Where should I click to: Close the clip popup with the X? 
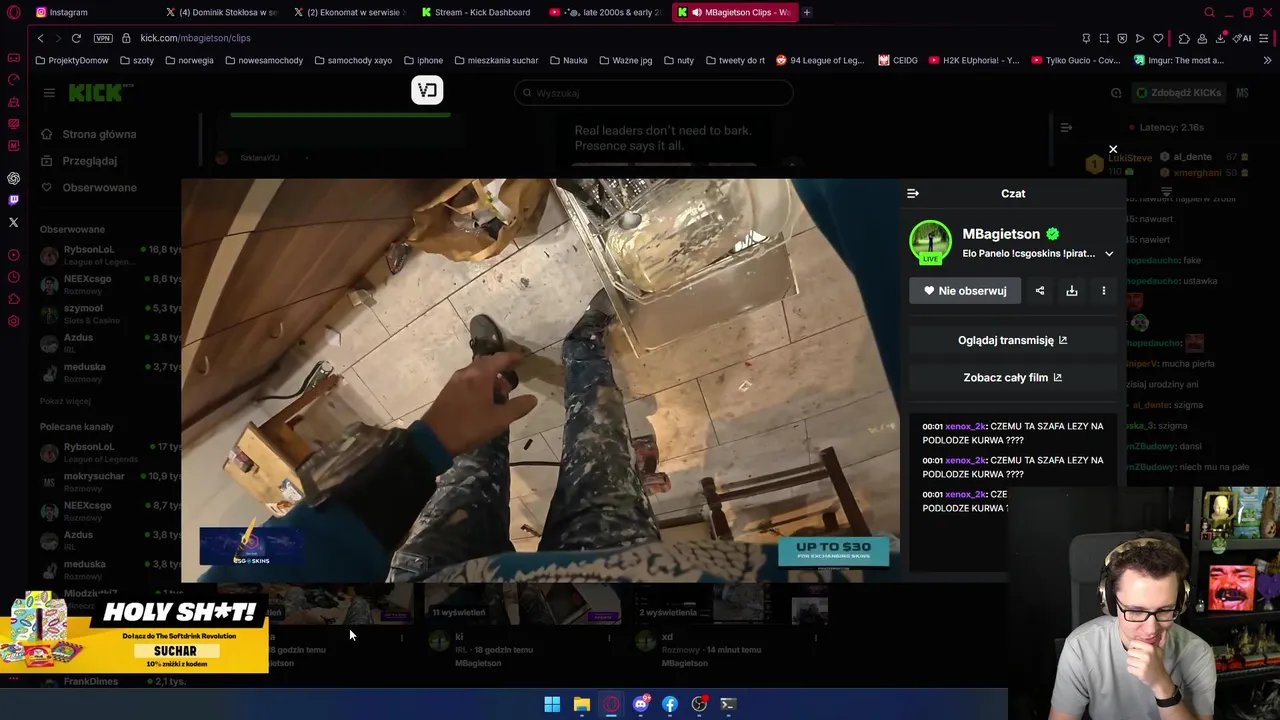1113,149
